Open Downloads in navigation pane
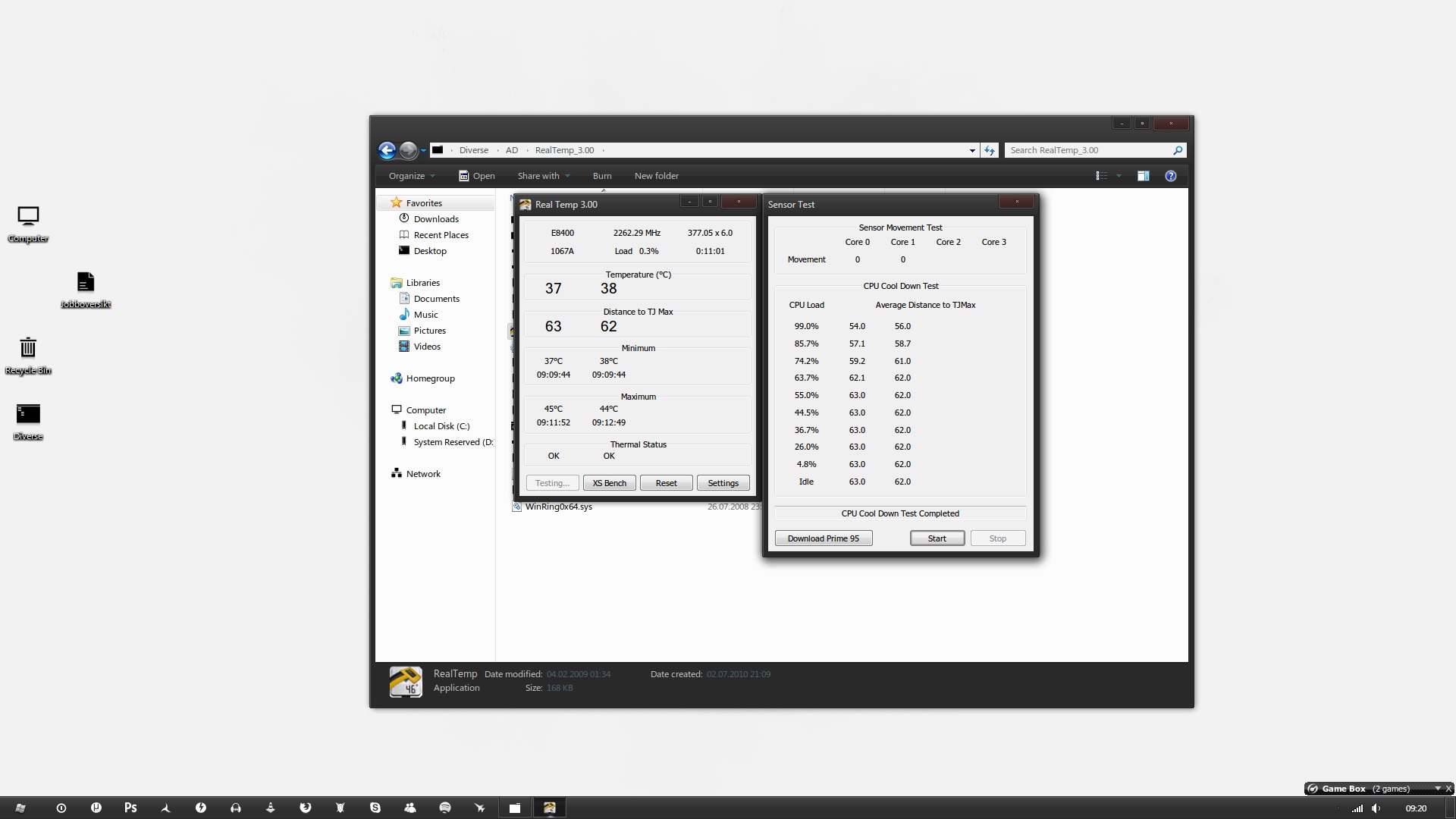 click(x=436, y=219)
